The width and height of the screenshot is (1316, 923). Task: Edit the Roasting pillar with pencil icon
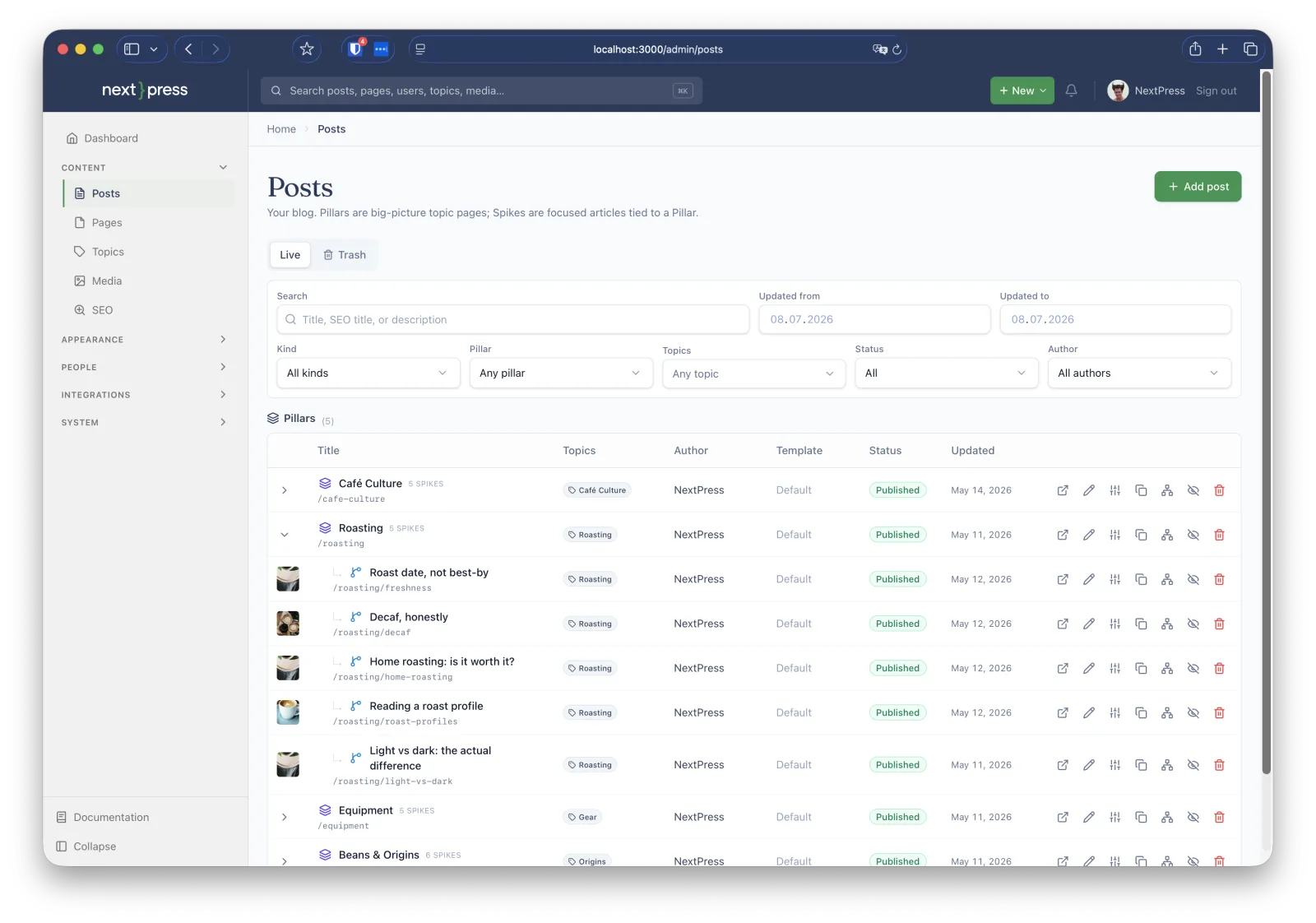pos(1089,535)
